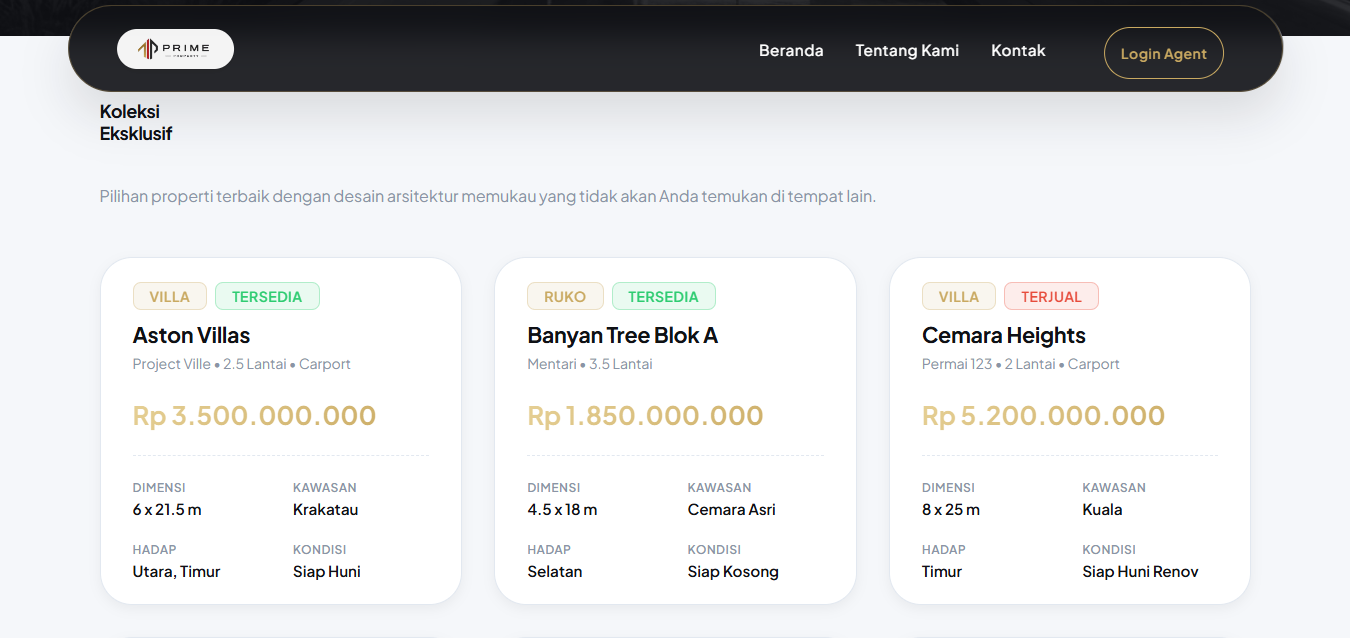The height and width of the screenshot is (638, 1350).
Task: Open the Kontak menu item
Action: tap(1018, 50)
